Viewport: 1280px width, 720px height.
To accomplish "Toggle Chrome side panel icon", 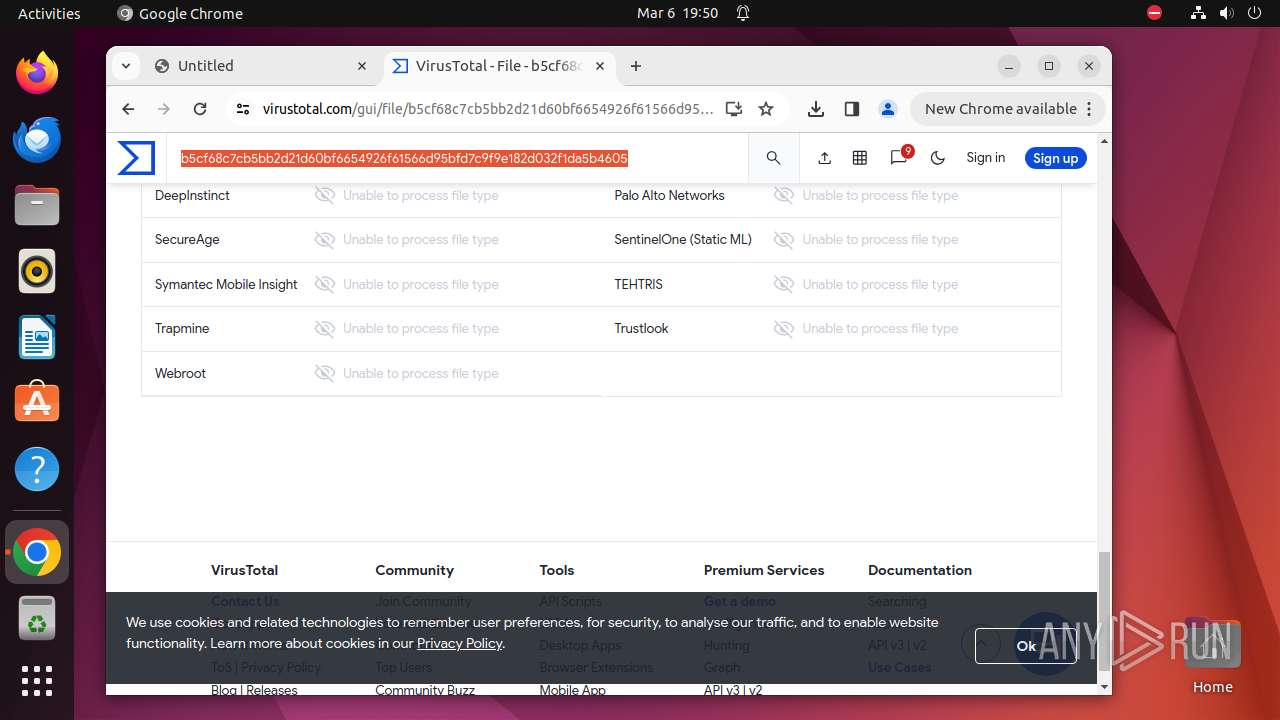I will (852, 109).
